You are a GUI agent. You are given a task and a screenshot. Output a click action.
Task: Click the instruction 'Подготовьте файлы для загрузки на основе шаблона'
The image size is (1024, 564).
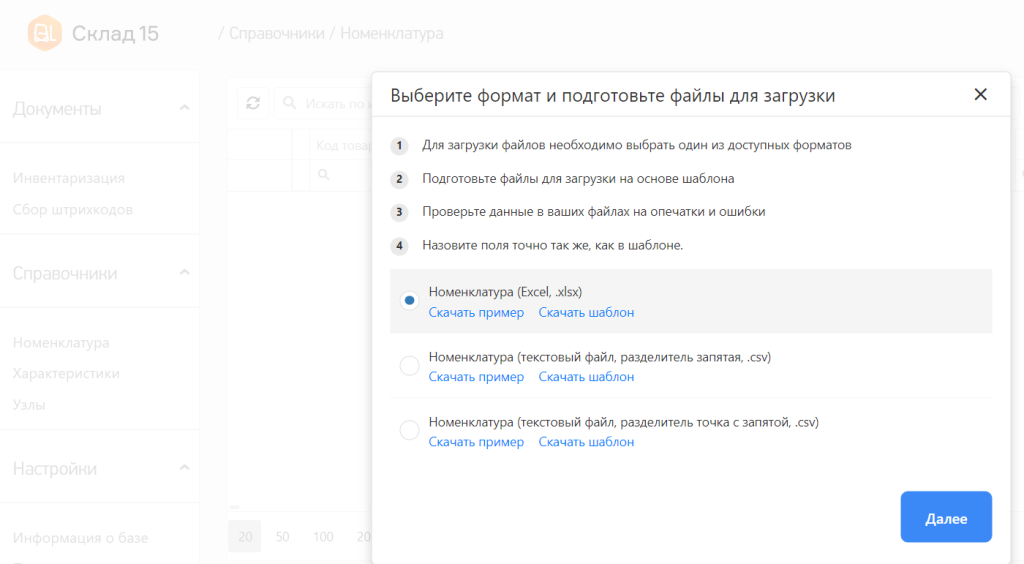[x=578, y=178]
